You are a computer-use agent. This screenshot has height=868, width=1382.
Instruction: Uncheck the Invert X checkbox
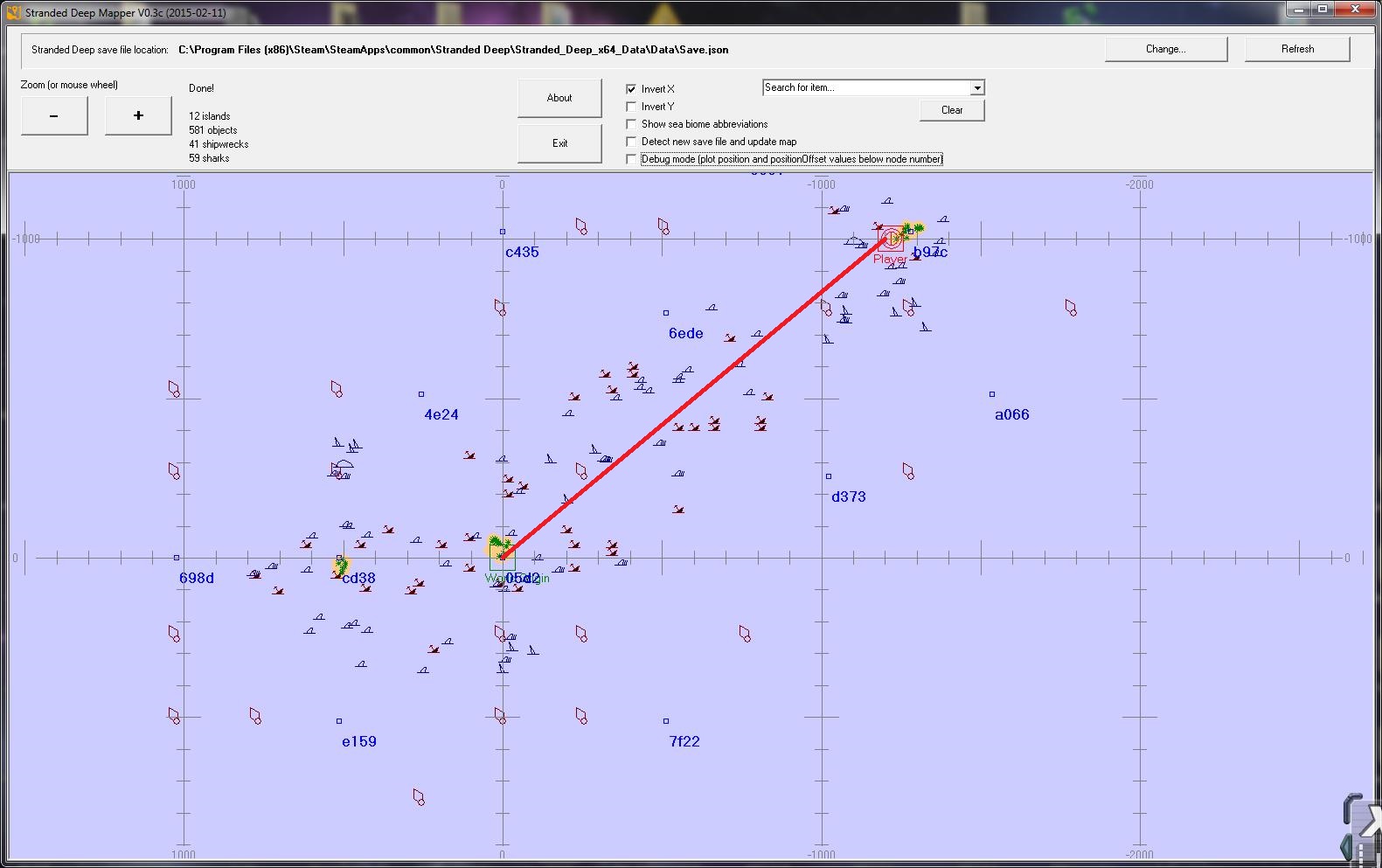point(631,89)
